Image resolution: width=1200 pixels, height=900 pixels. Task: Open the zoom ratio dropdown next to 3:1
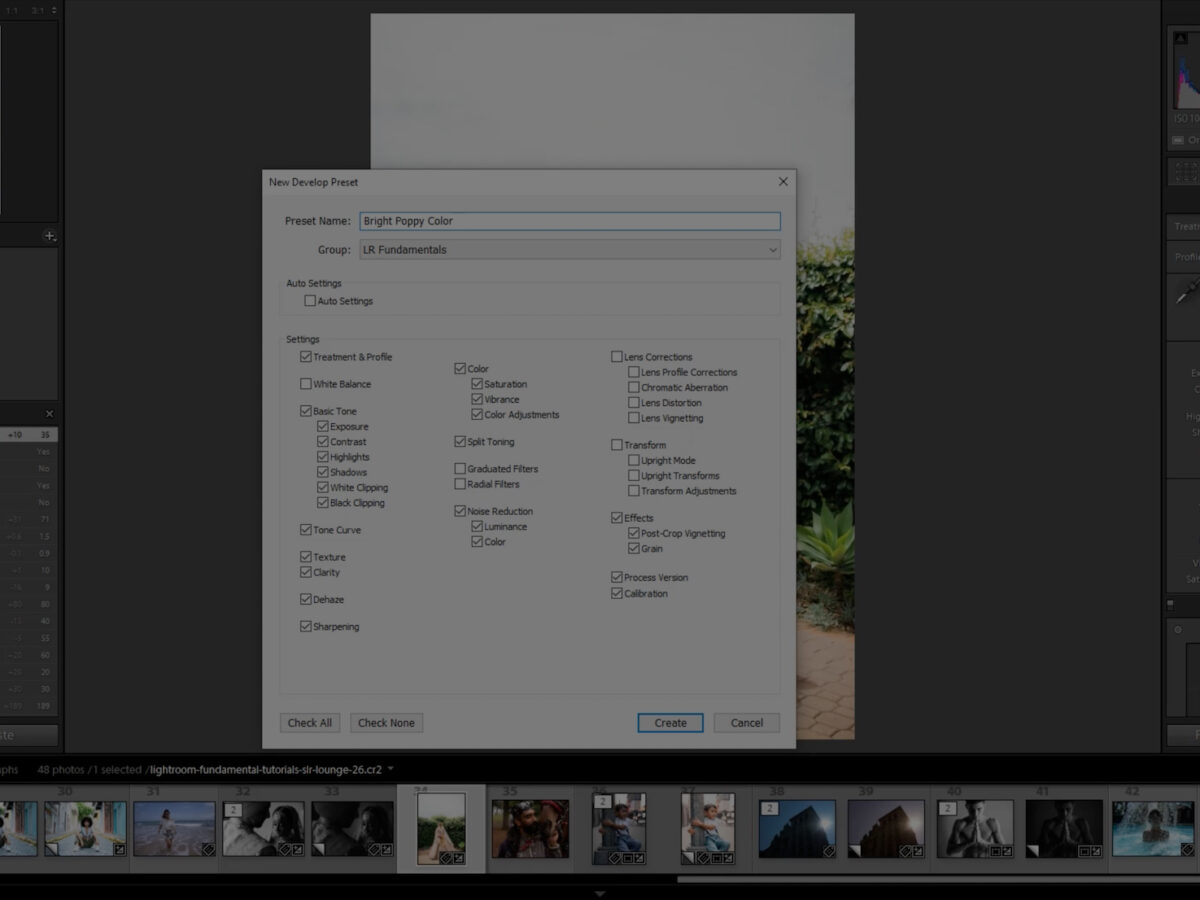pos(54,10)
